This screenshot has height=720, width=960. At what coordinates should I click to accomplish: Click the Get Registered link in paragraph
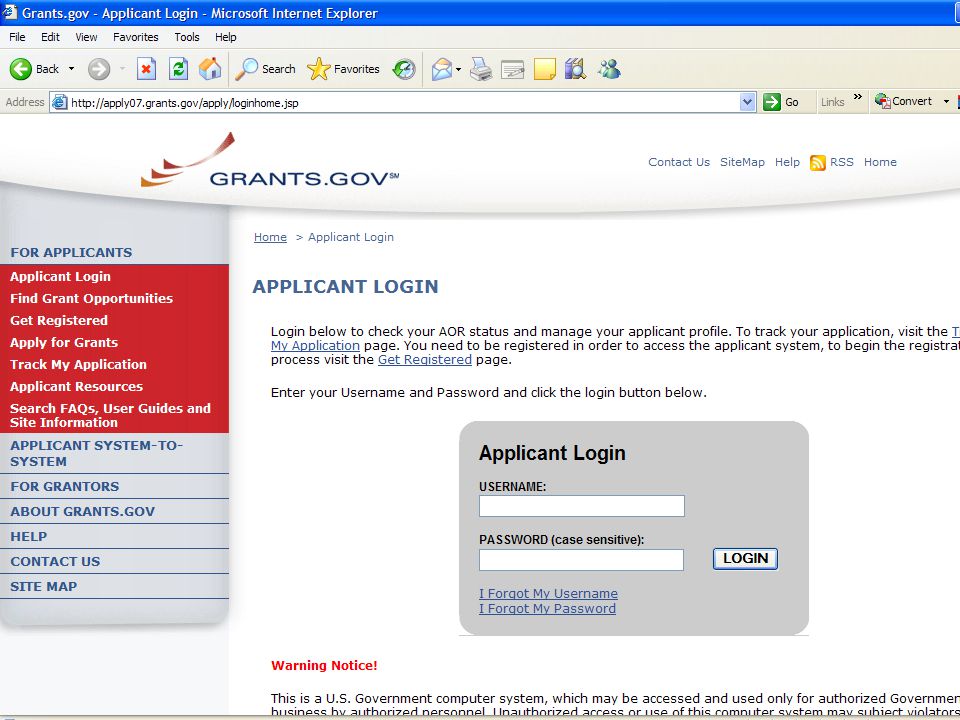(x=425, y=360)
